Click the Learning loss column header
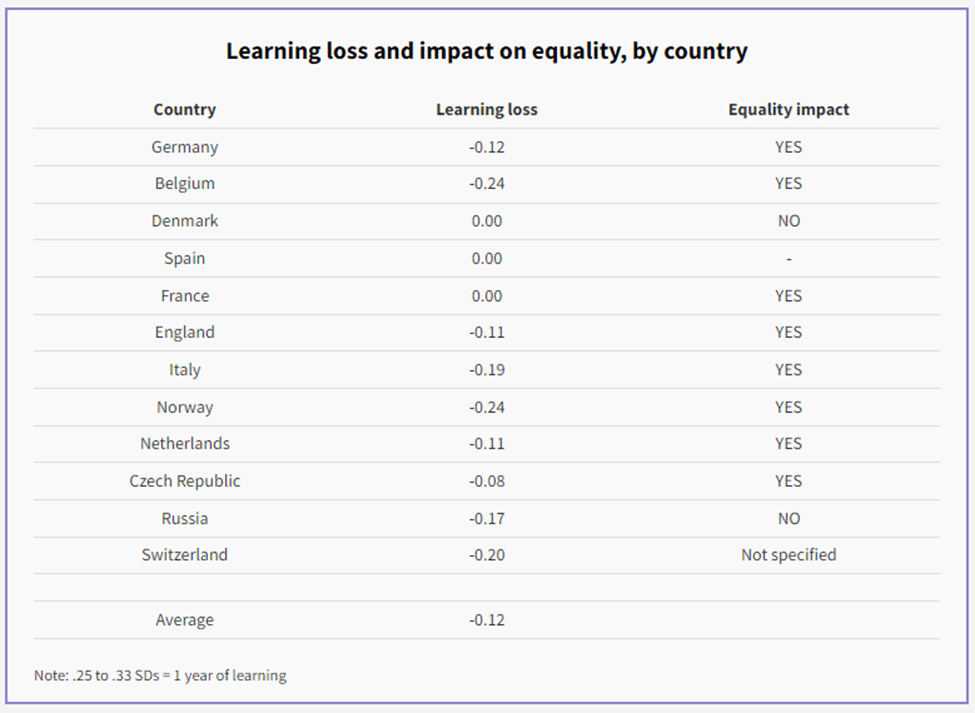975x713 pixels. (486, 110)
